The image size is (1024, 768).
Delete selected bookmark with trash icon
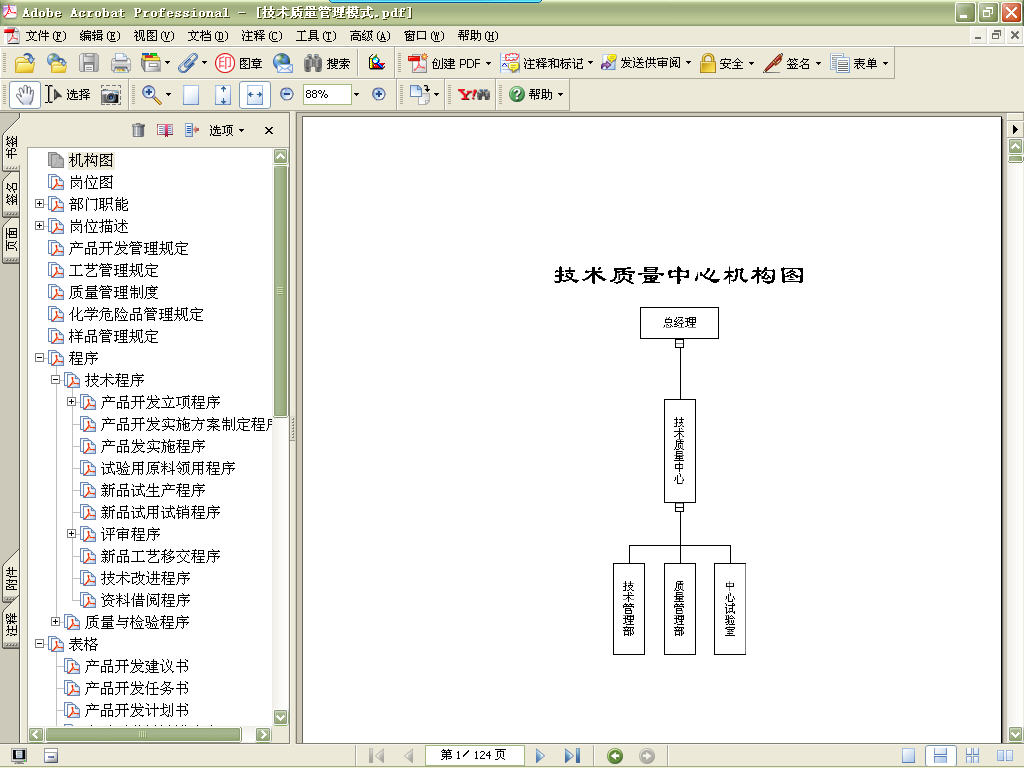click(x=138, y=130)
